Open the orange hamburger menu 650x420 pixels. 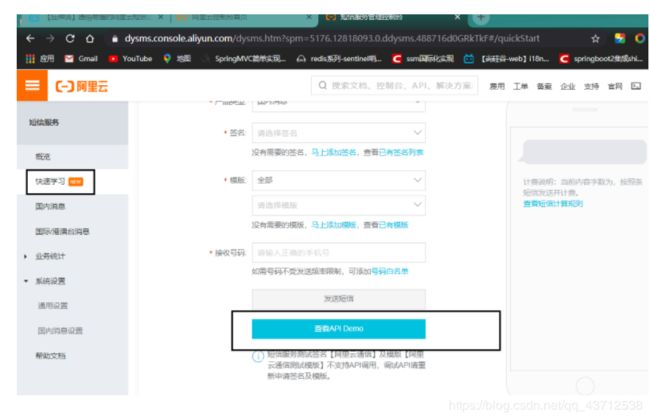(x=32, y=85)
